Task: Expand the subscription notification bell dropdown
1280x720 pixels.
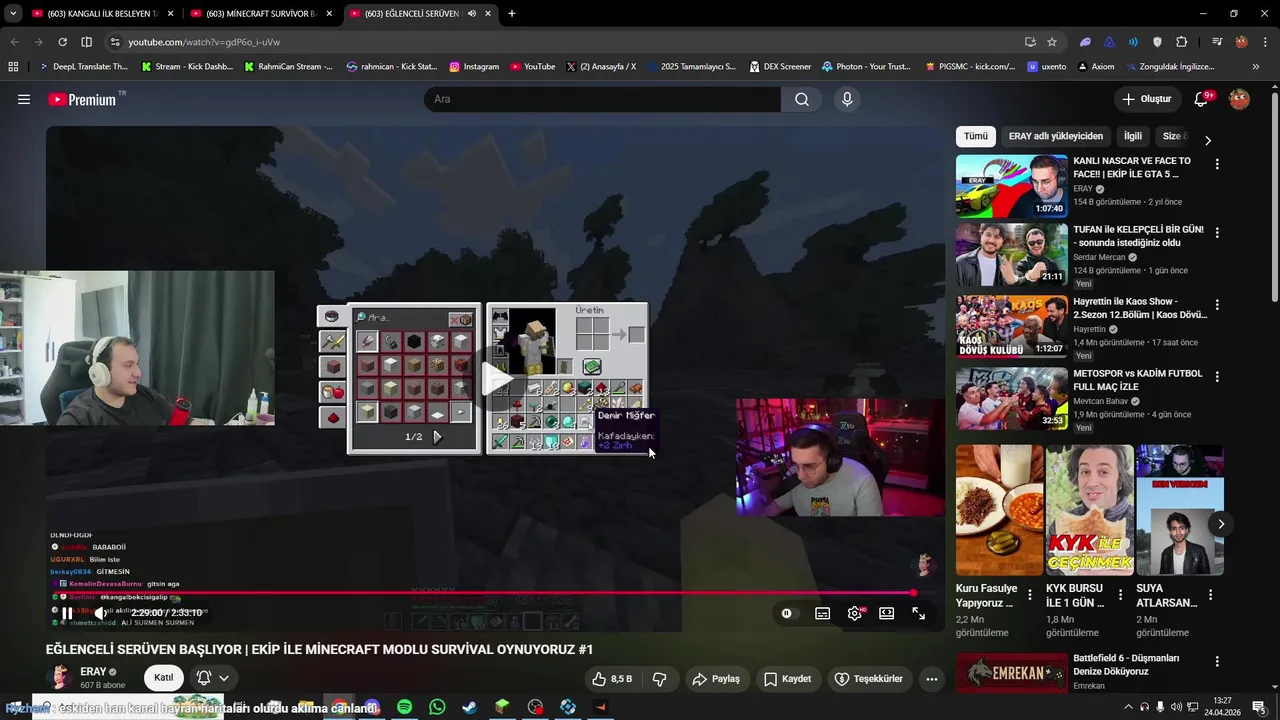Action: (213, 677)
